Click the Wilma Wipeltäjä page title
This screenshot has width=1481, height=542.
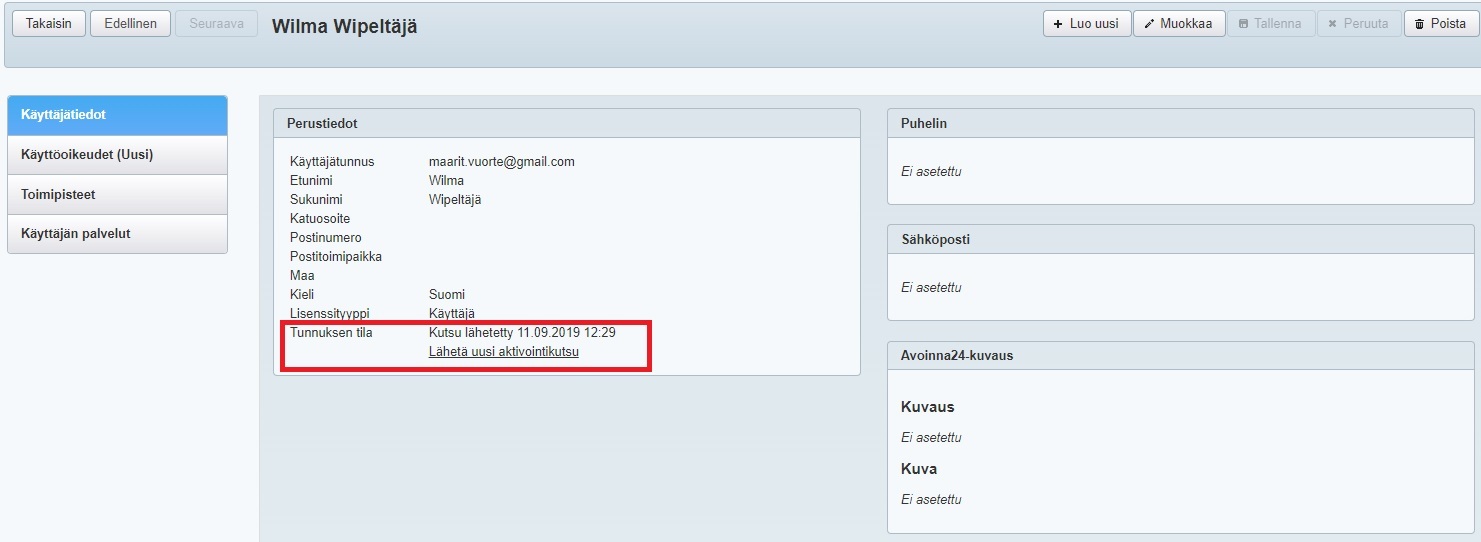[345, 27]
